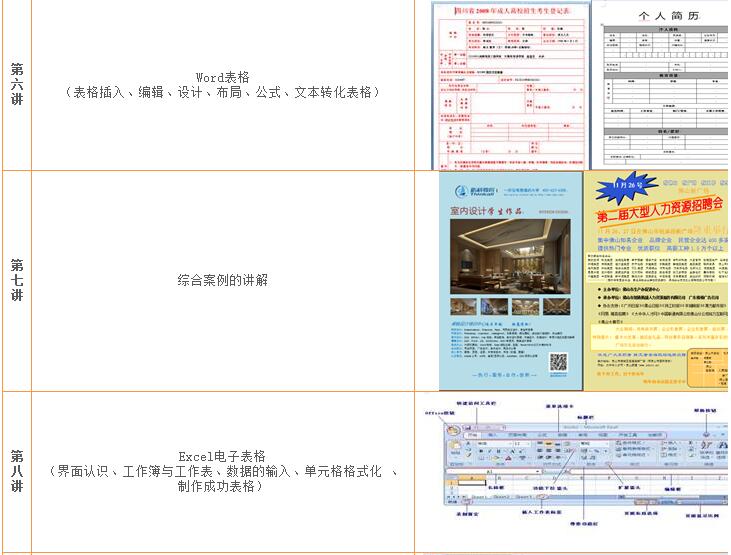731x555 pixels.
Task: Switch to the Sheet1 worksheet tab
Action: pos(479,496)
